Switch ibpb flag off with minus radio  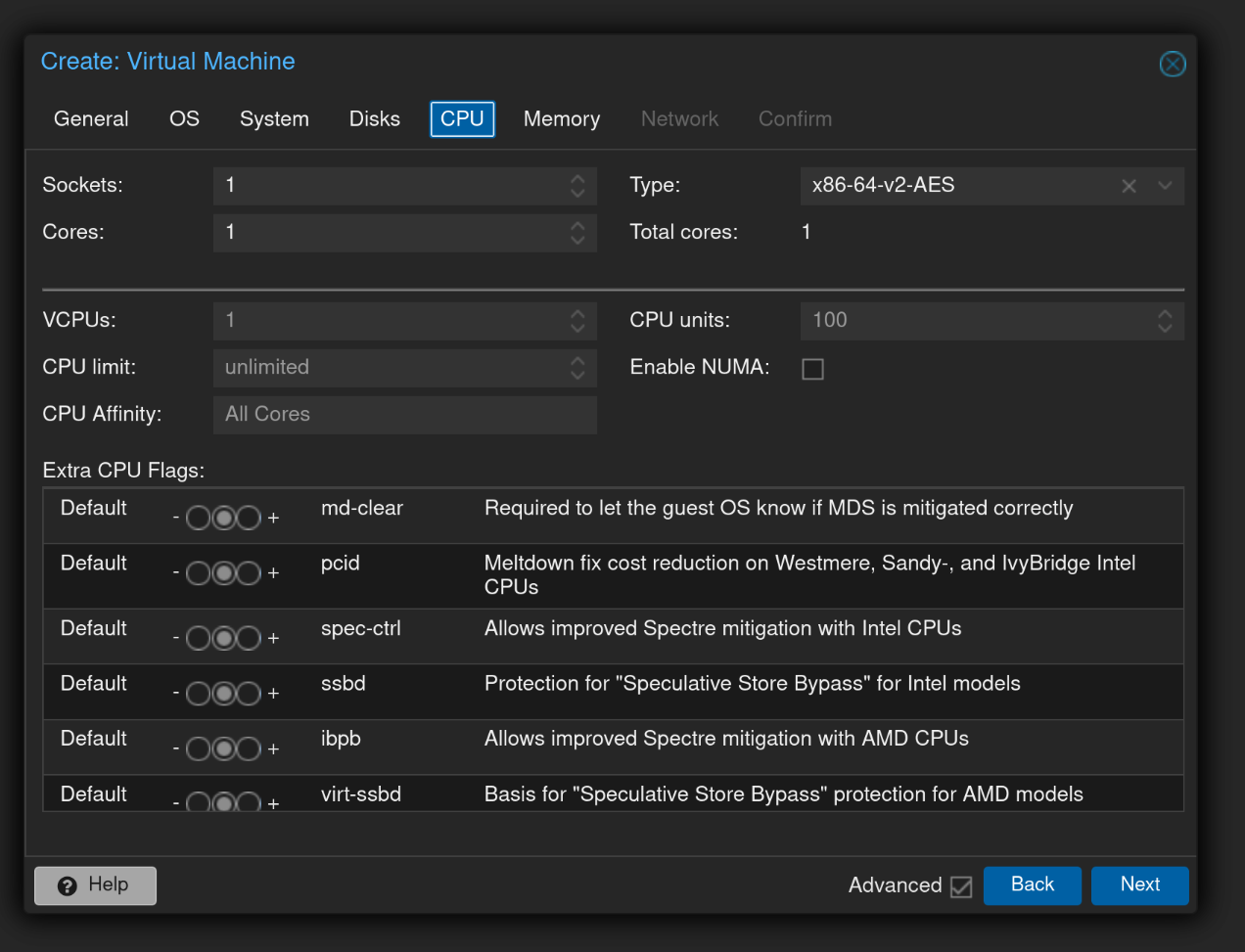point(199,748)
